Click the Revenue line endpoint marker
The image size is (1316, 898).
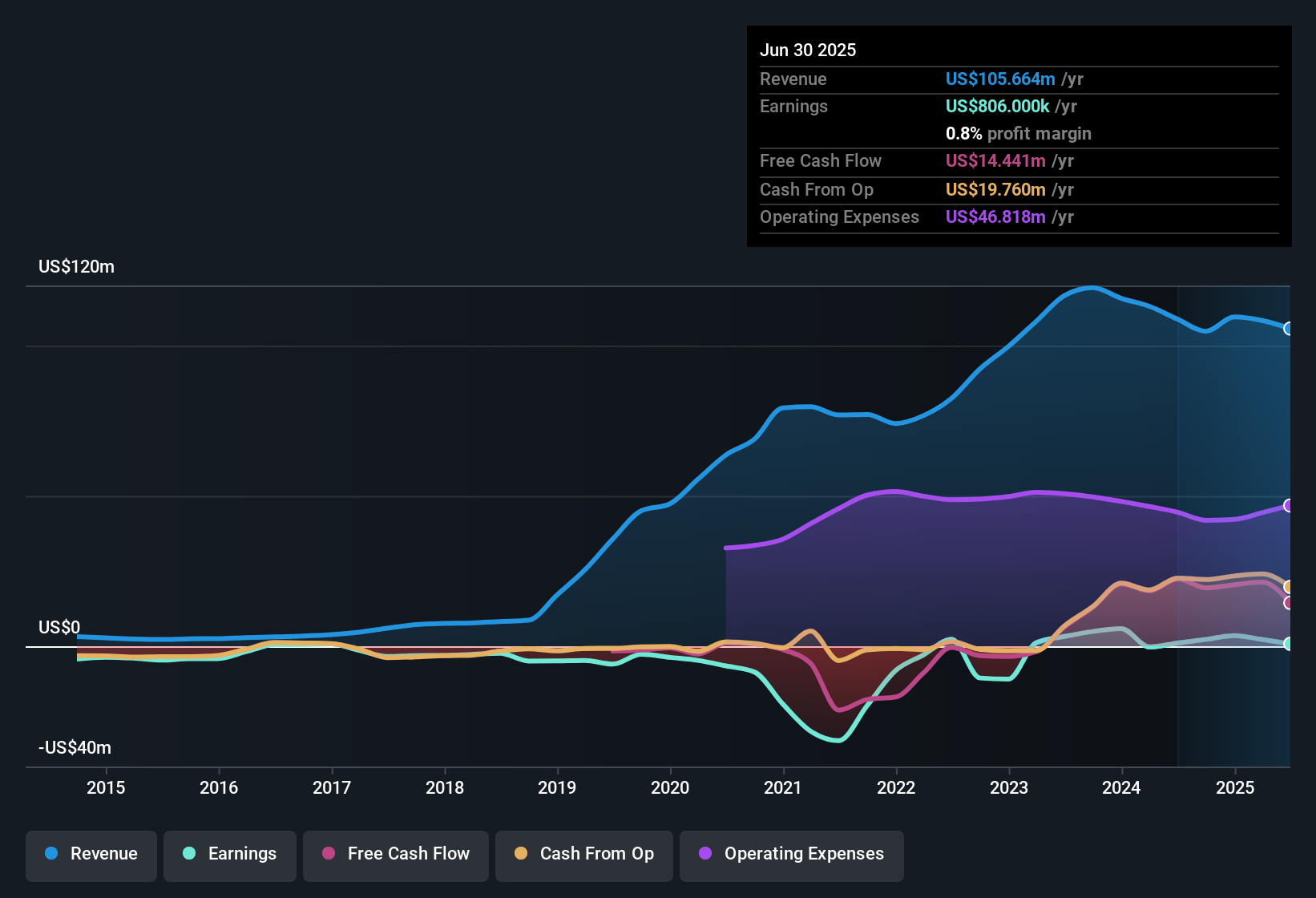[1288, 328]
